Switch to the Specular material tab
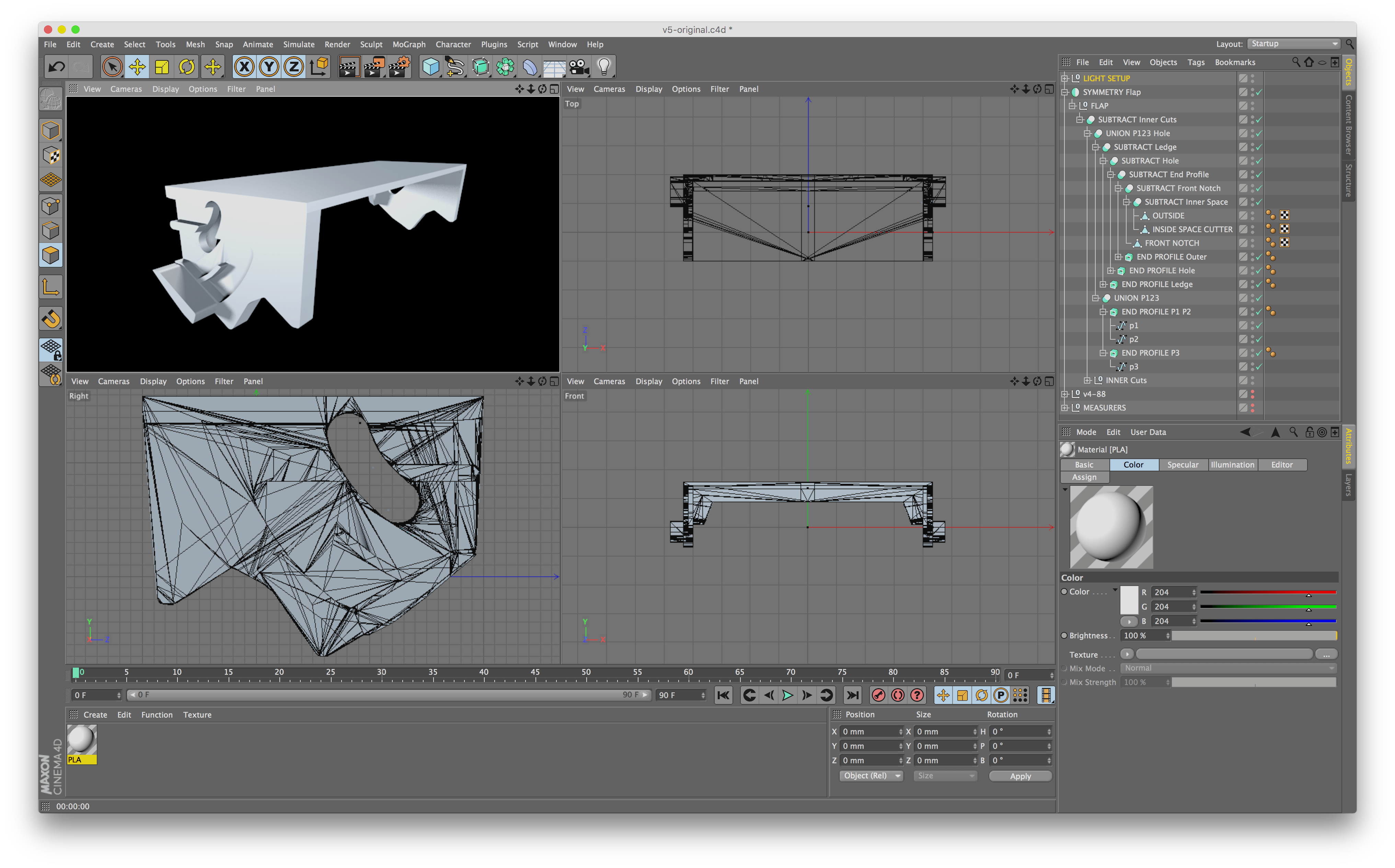The width and height of the screenshot is (1395, 868). [1183, 465]
